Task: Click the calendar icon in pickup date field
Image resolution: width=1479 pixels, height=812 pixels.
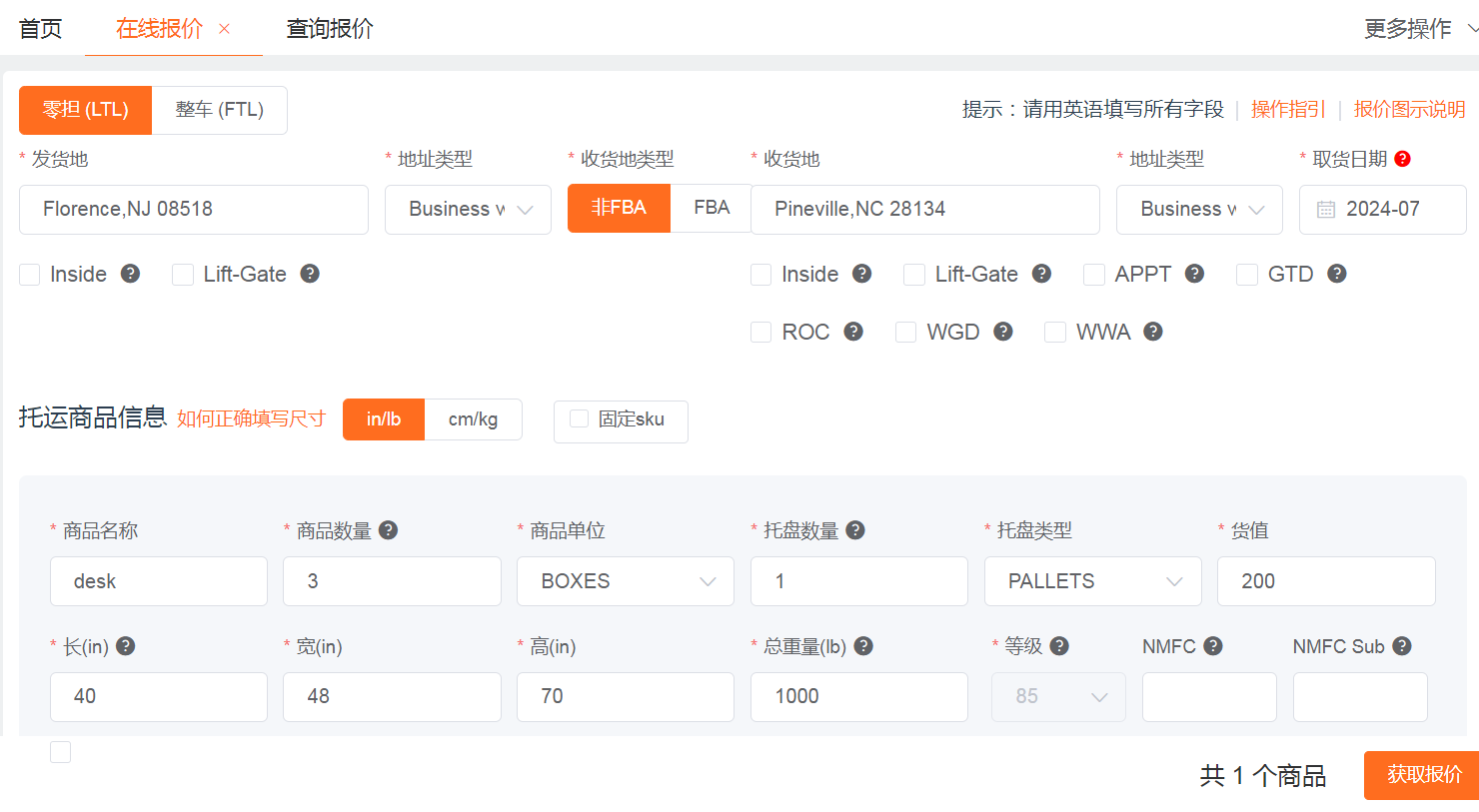Action: pyautogui.click(x=1326, y=210)
